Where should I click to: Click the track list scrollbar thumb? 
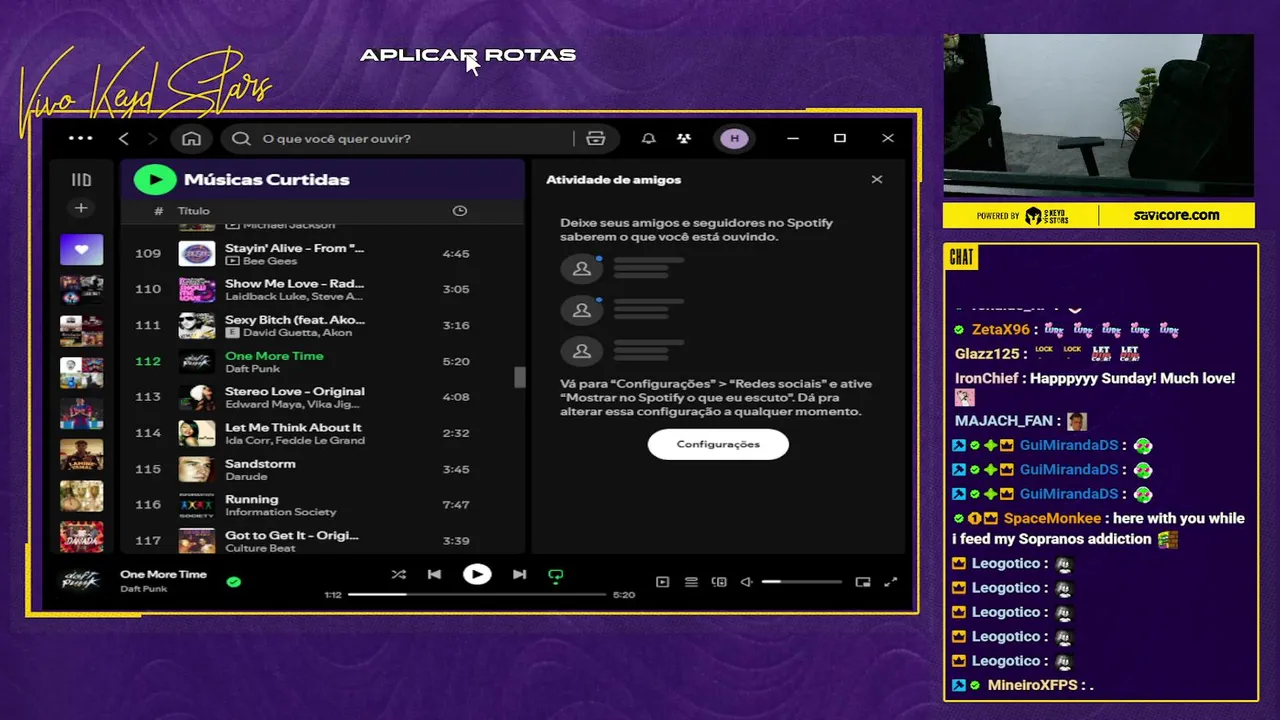[x=520, y=377]
